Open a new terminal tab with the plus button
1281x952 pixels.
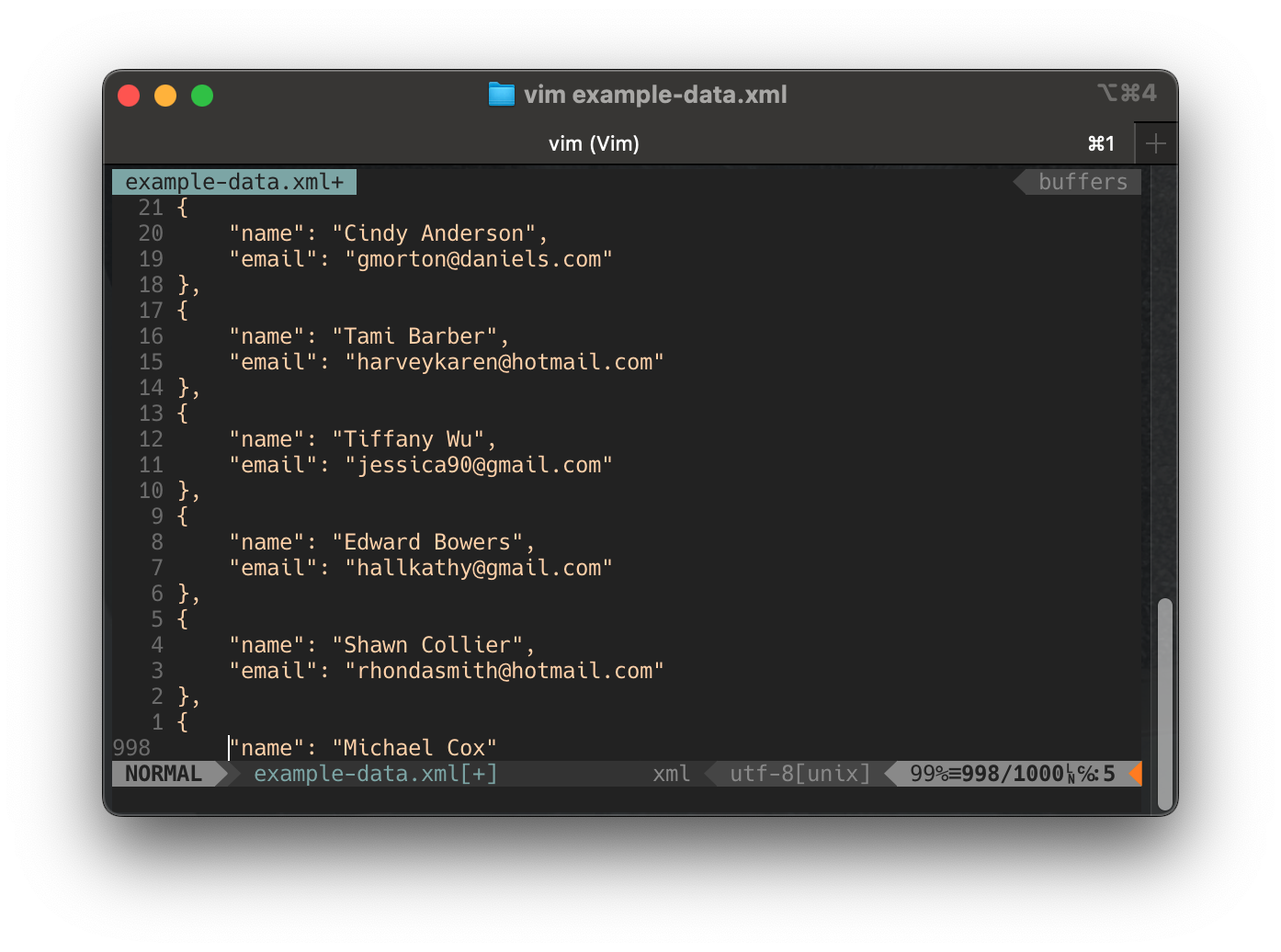[x=1156, y=143]
